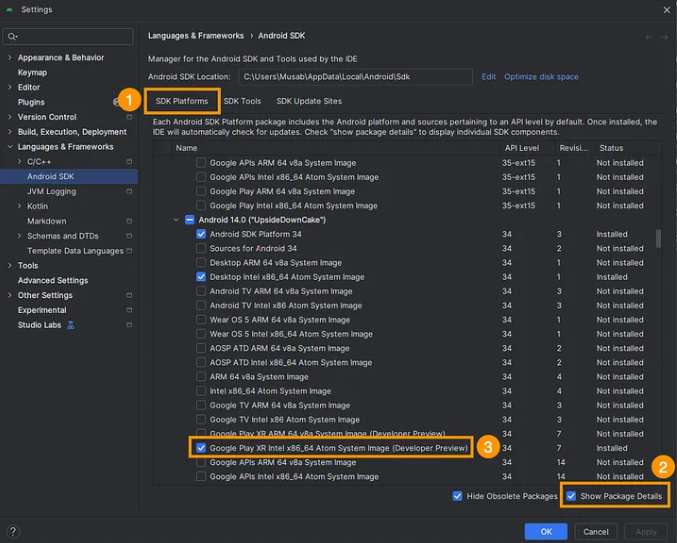Click the Android SDK Location path field
The image size is (677, 543).
tap(355, 77)
